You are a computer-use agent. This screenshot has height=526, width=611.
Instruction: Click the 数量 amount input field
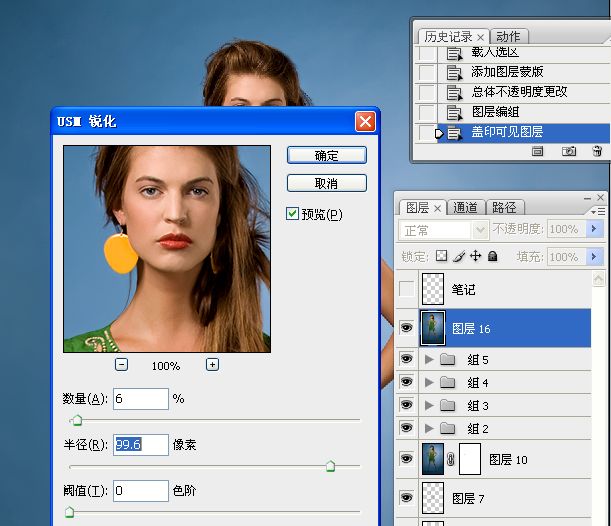point(141,399)
